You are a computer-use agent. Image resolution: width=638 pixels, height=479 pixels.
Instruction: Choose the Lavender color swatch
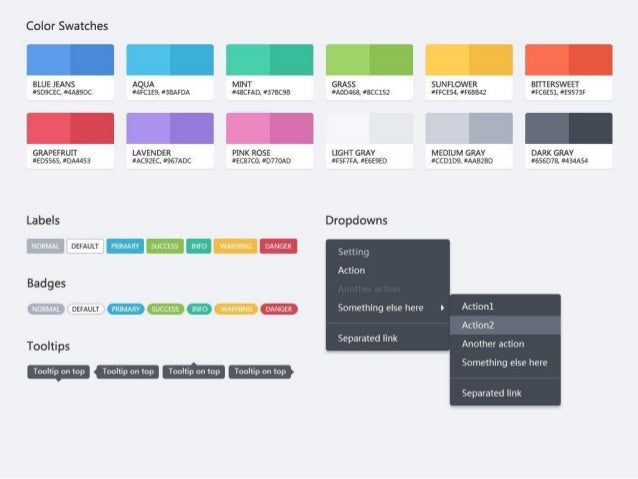tap(170, 140)
